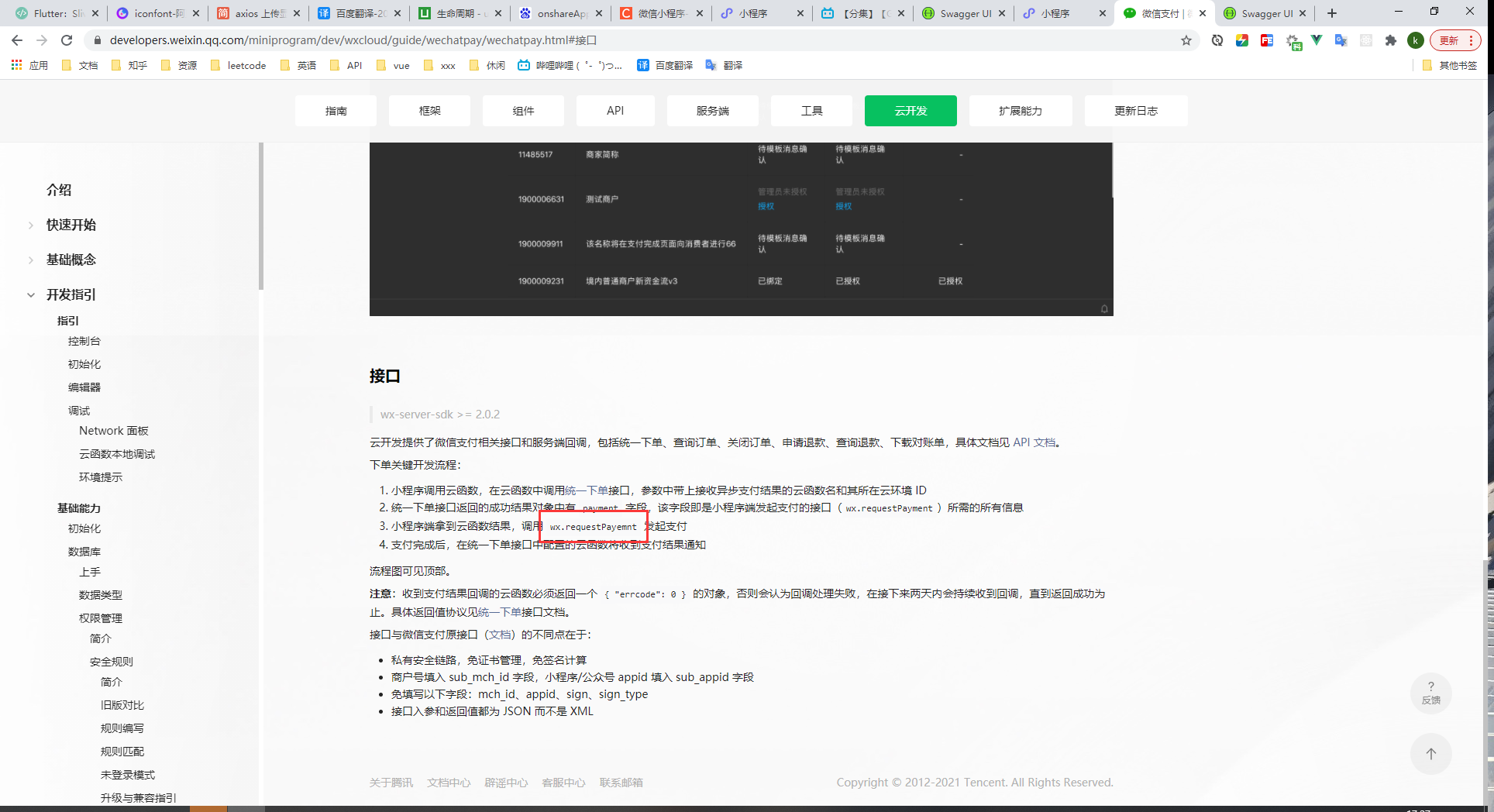
Task: Close the Flutter tab
Action: click(x=95, y=13)
